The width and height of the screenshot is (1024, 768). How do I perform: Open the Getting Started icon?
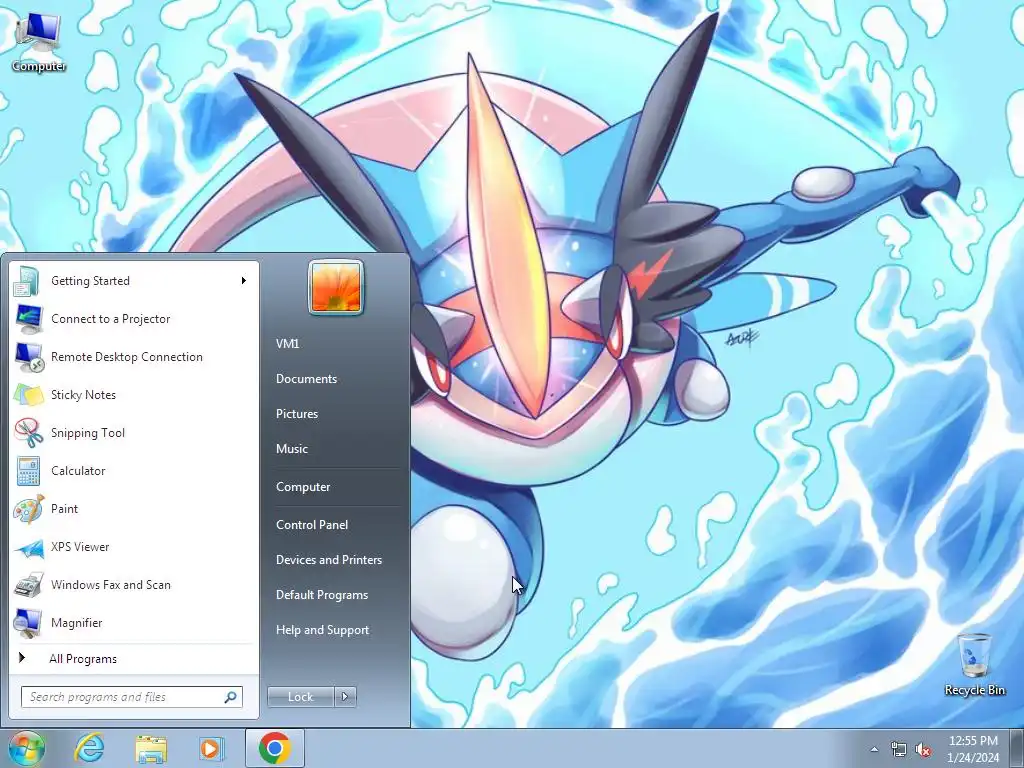tap(28, 281)
